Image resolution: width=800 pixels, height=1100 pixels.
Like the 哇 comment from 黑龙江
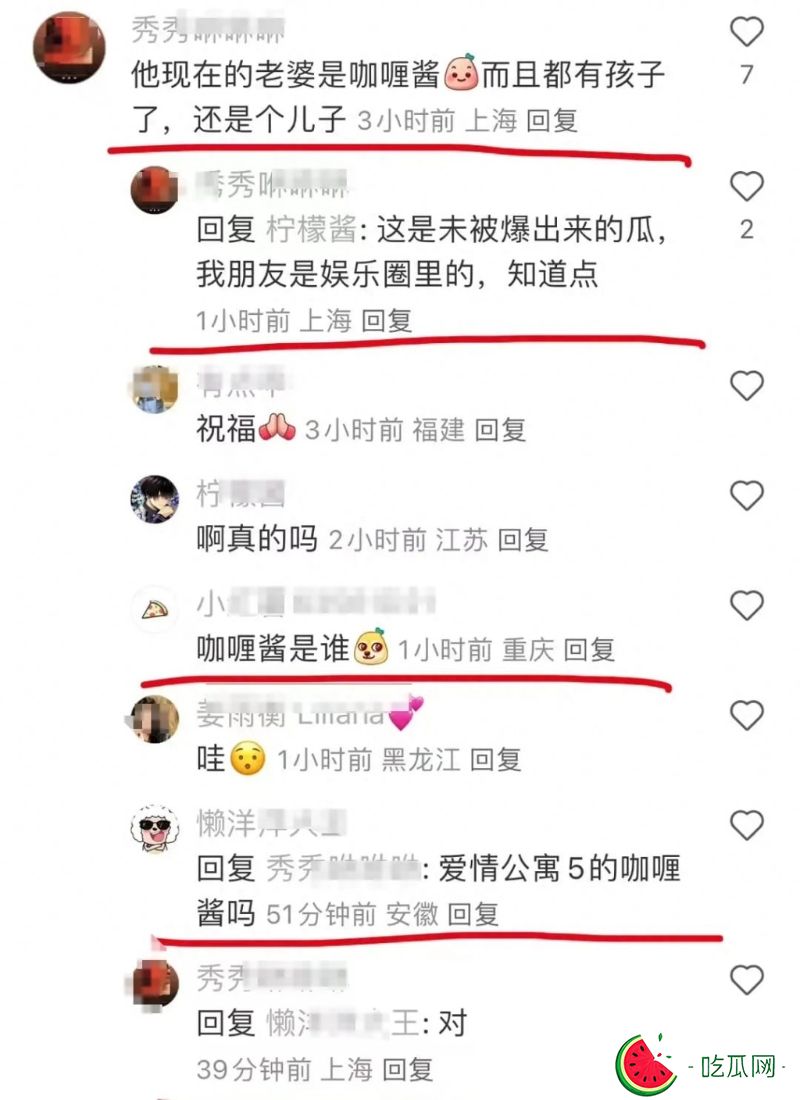747,716
